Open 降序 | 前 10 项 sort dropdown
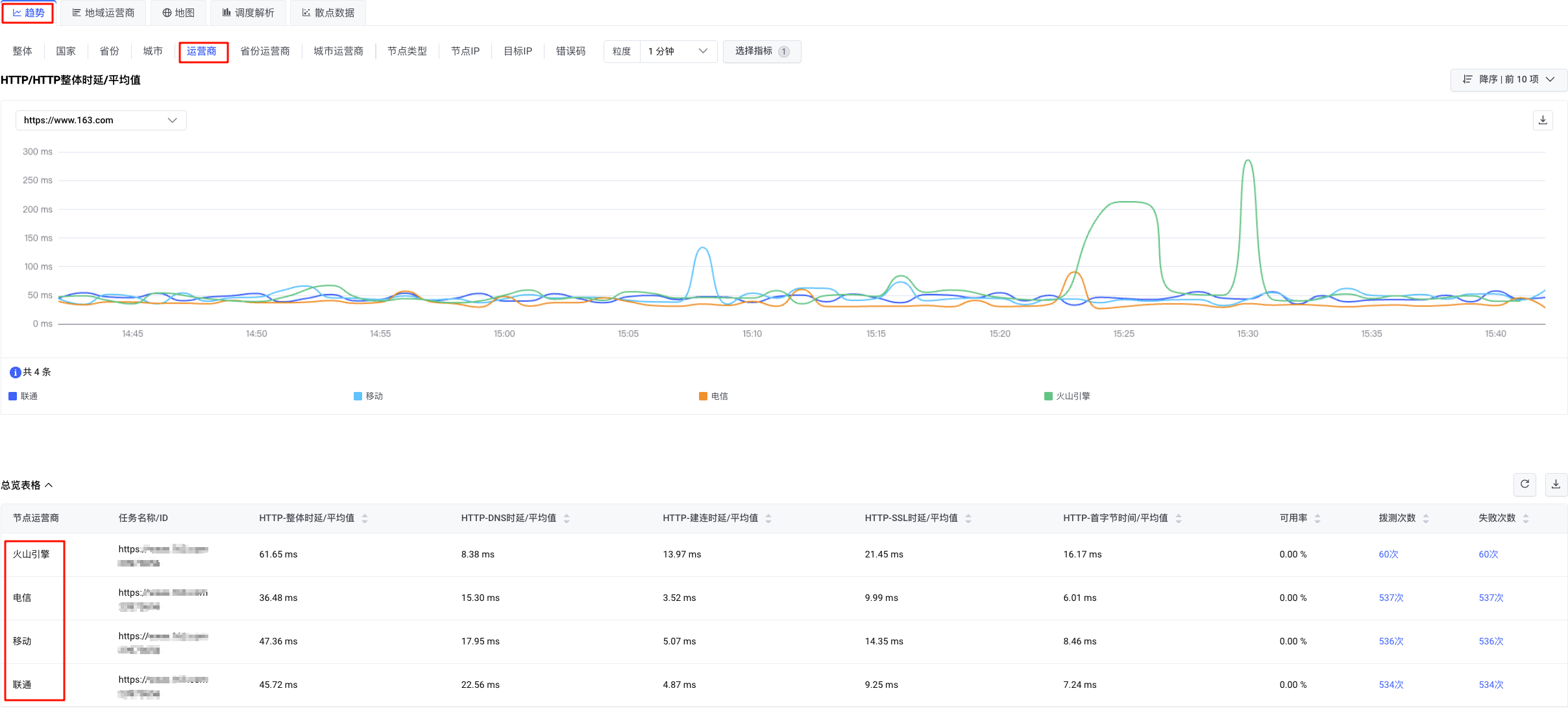The image size is (1568, 708). pyautogui.click(x=1508, y=80)
